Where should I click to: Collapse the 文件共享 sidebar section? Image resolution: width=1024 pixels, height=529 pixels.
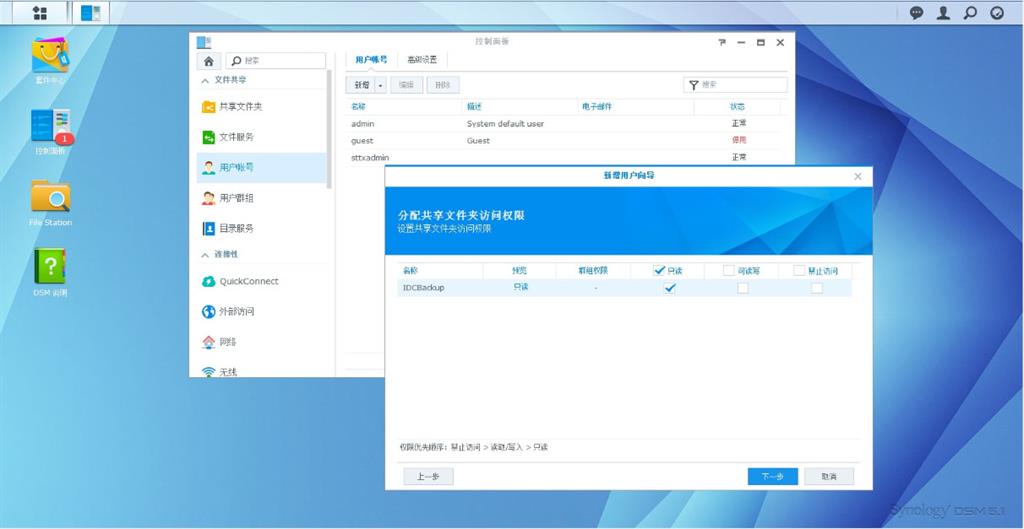(x=206, y=80)
